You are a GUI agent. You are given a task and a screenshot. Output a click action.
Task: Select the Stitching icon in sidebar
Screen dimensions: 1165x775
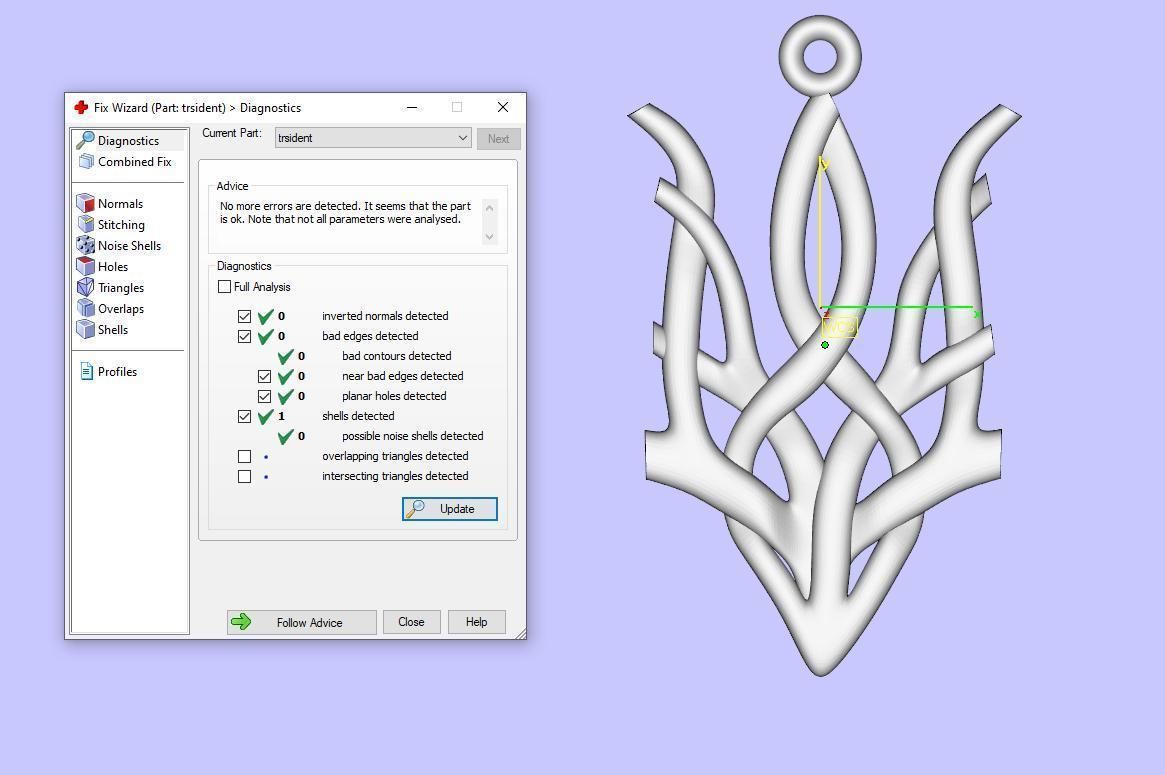[85, 224]
